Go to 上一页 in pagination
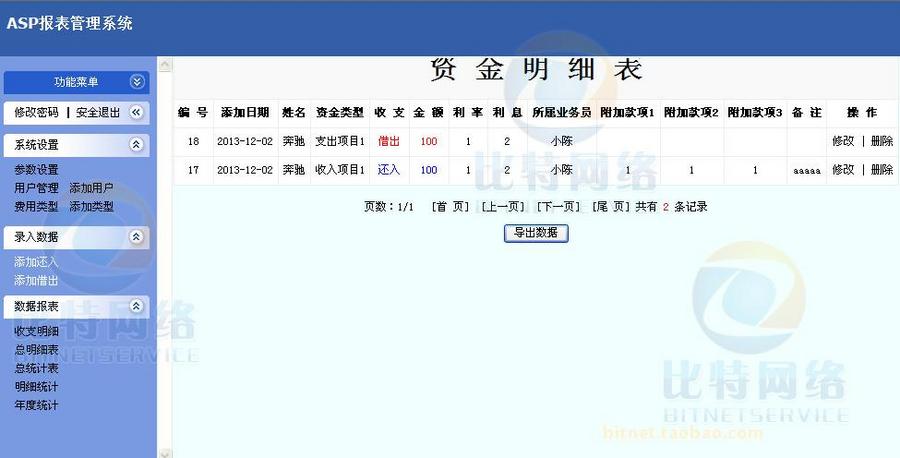 pos(503,207)
